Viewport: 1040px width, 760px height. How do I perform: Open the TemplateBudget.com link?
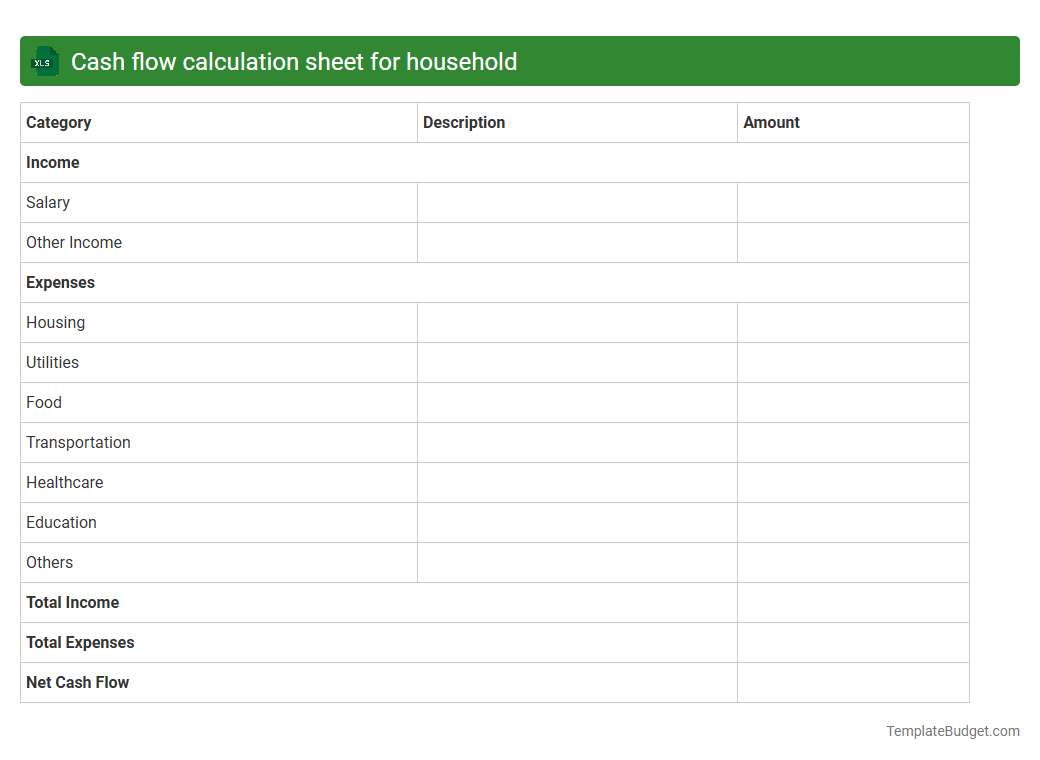coord(952,731)
